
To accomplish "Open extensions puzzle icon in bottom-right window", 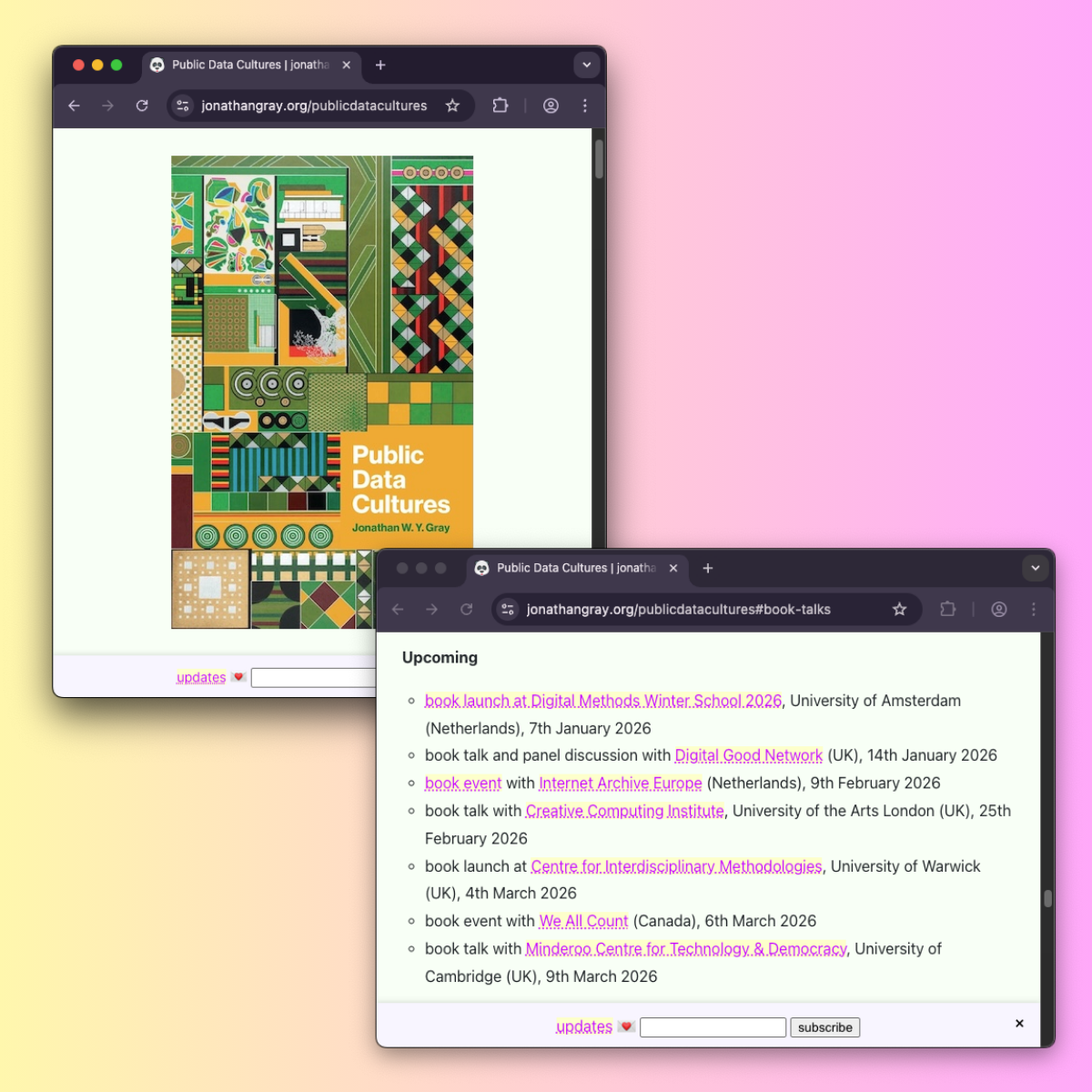I will pyautogui.click(x=947, y=609).
